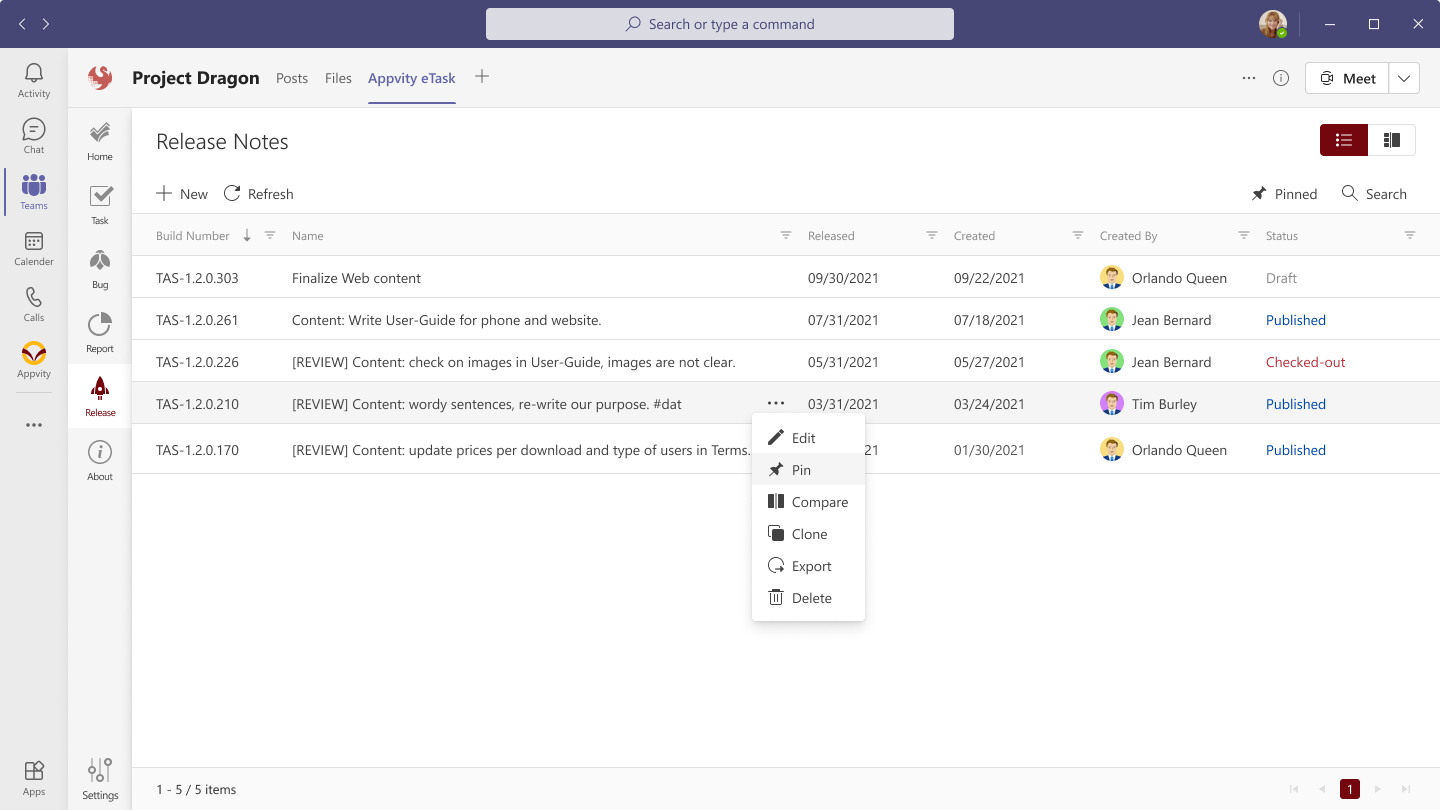Open the Report section from the sidebar
The width and height of the screenshot is (1440, 810).
tap(99, 330)
